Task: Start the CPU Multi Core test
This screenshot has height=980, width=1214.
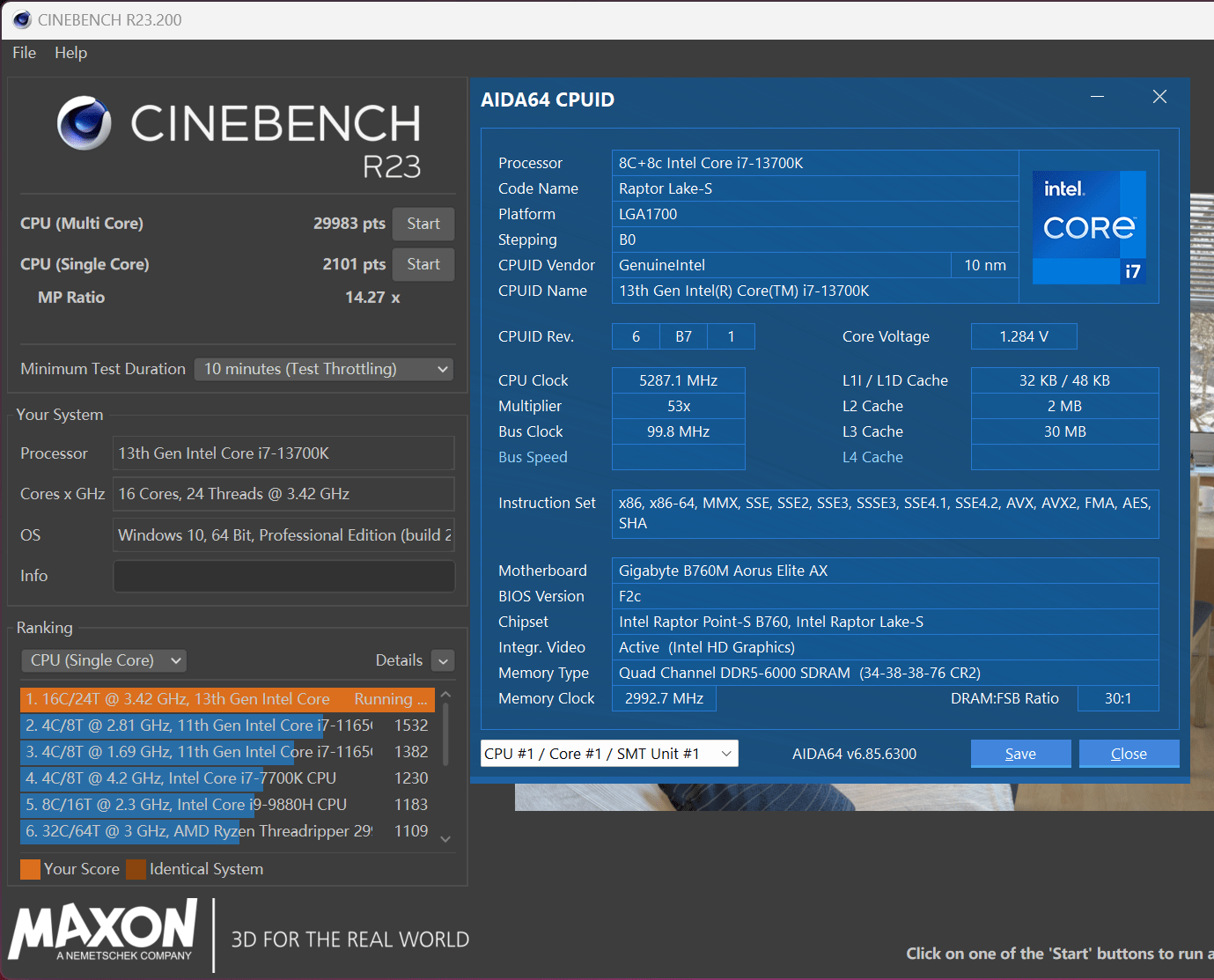Action: [423, 224]
